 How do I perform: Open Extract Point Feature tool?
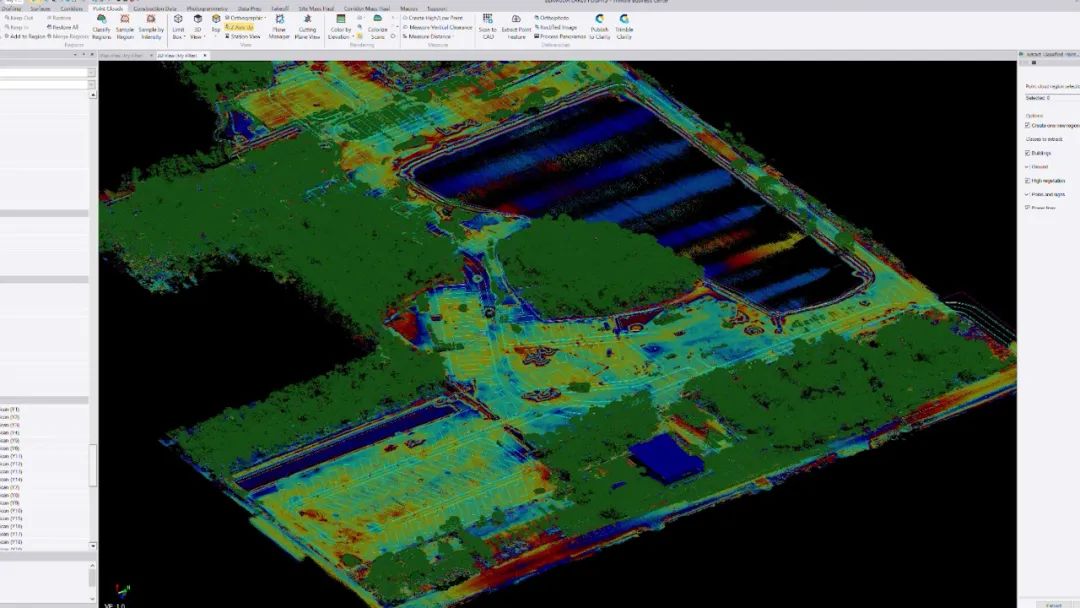[x=516, y=24]
